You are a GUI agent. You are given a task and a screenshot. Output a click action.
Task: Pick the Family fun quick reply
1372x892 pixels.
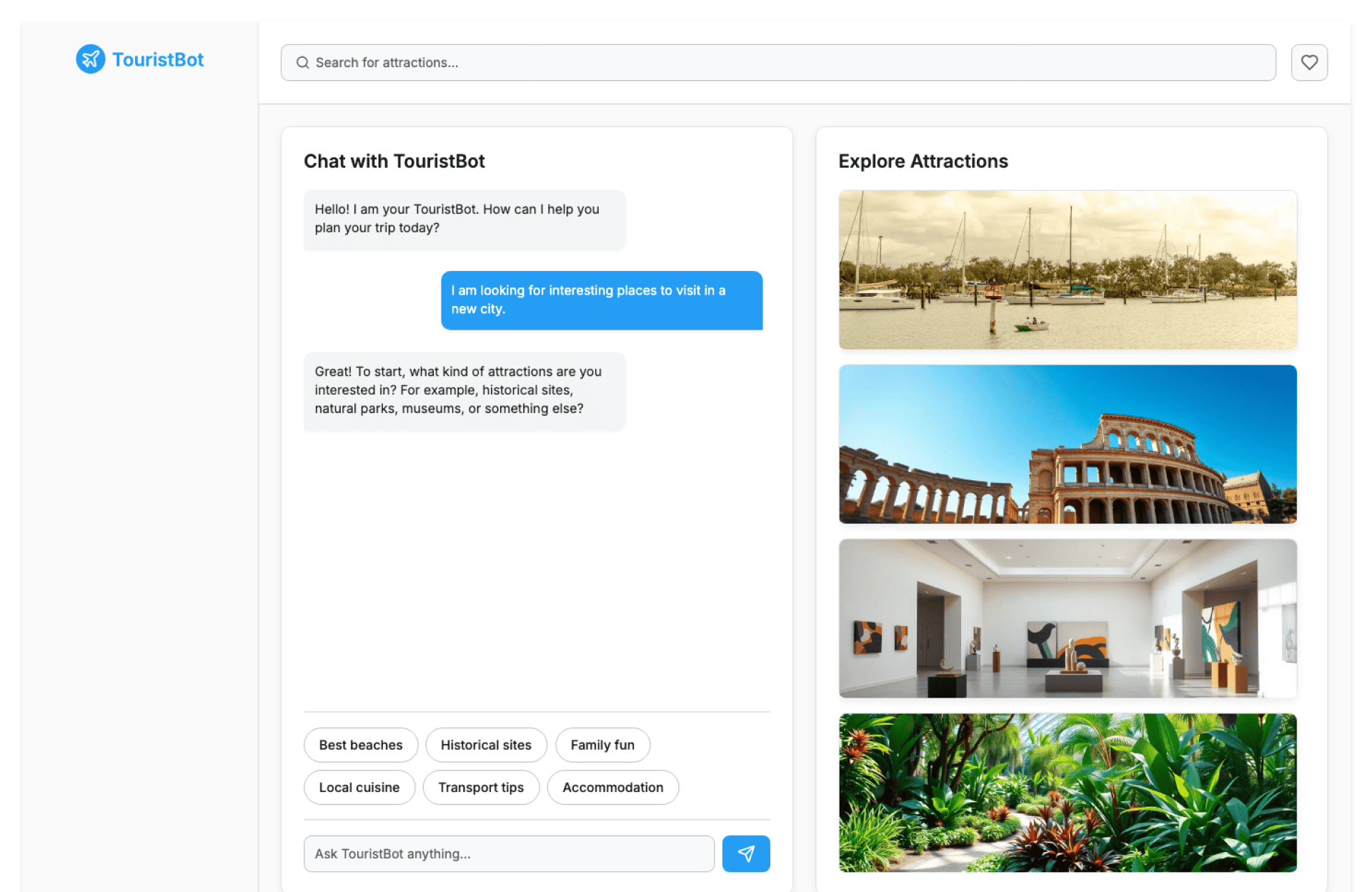coord(602,745)
